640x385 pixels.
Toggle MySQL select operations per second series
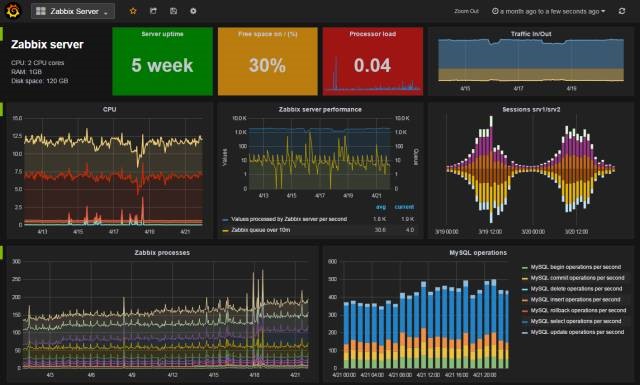tap(576, 321)
